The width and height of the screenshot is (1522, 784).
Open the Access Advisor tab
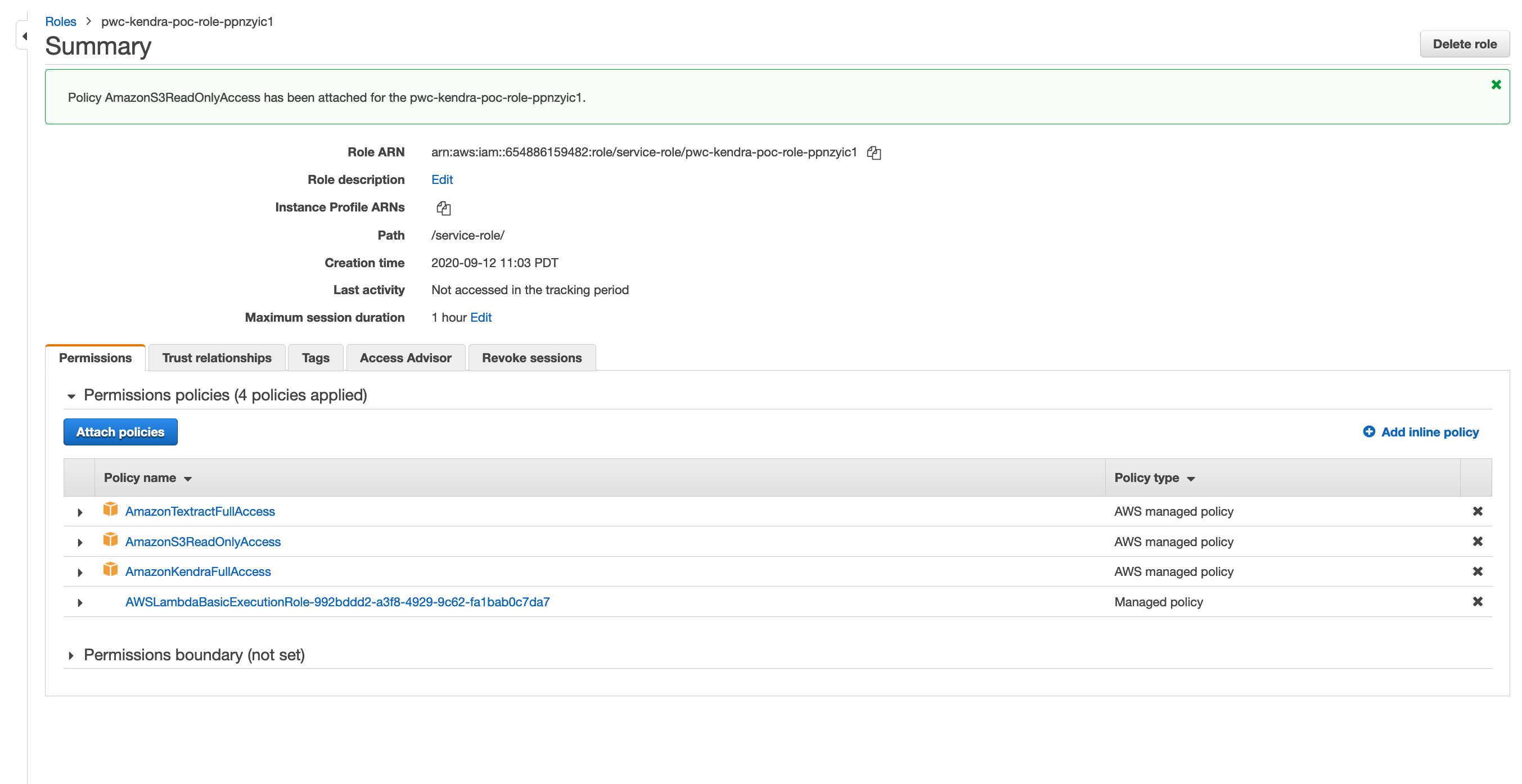coord(406,358)
